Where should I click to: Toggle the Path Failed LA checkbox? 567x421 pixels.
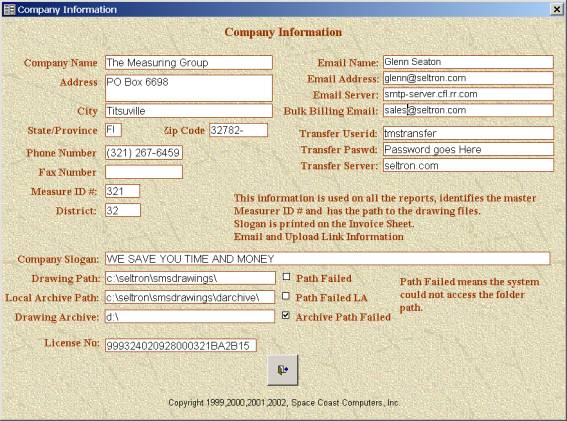286,296
